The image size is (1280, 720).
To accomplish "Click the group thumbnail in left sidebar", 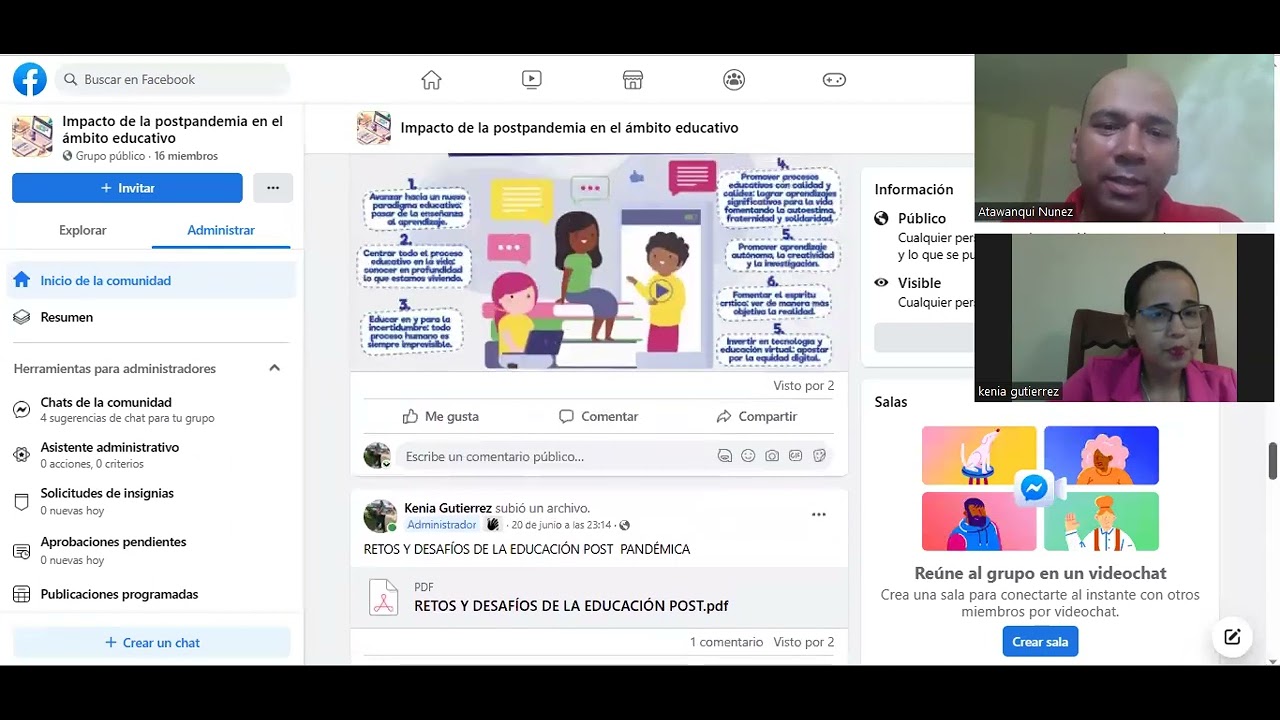I will [x=32, y=137].
